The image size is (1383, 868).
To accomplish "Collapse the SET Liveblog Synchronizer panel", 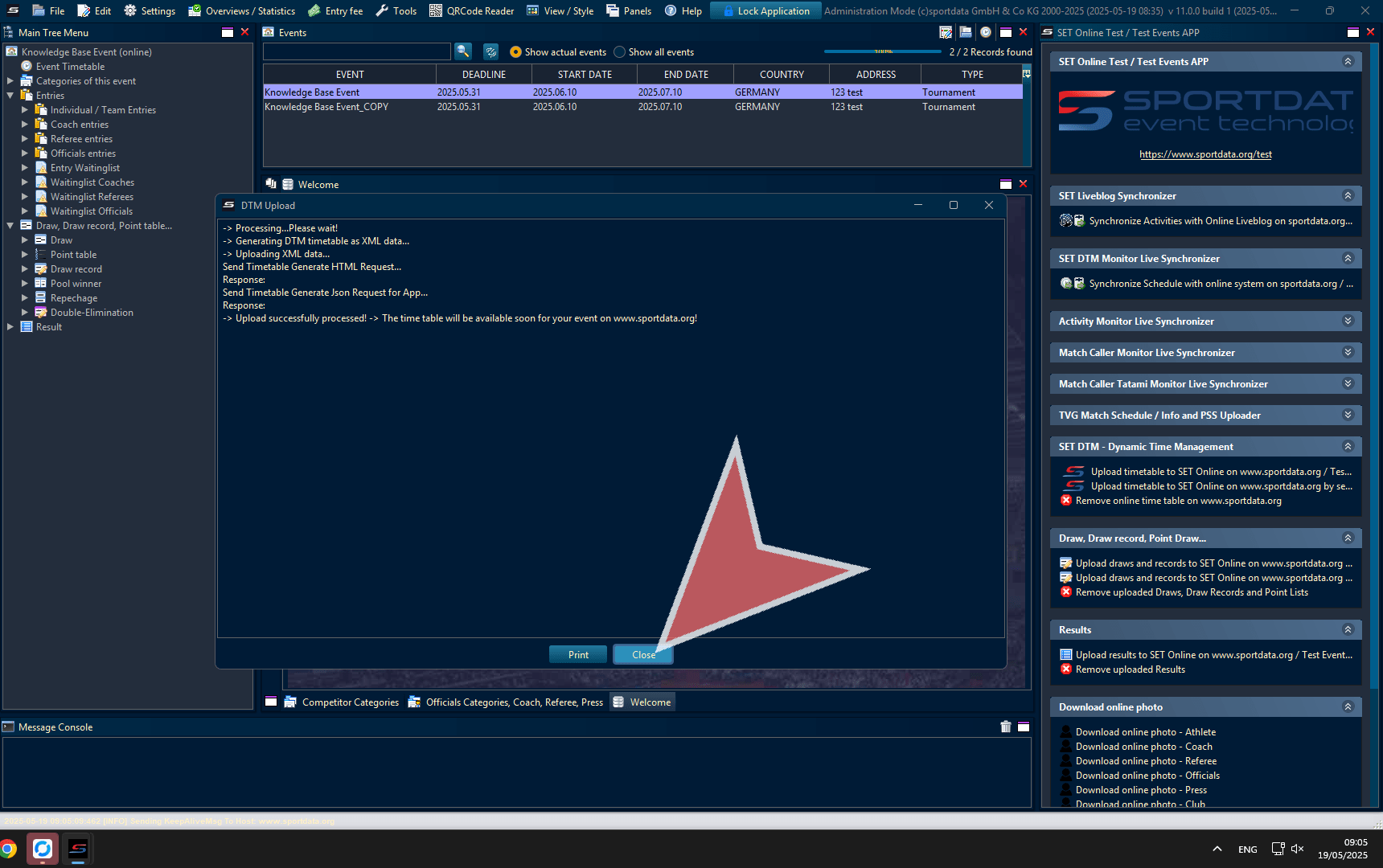I will (x=1348, y=195).
